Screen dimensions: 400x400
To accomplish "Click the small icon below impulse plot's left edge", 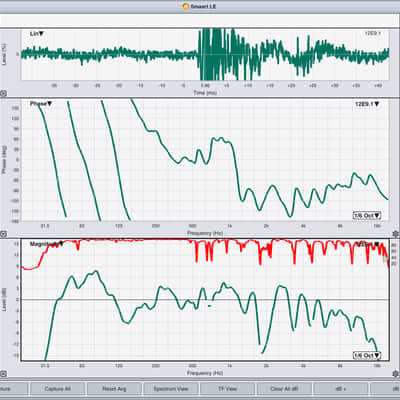I will (3, 94).
